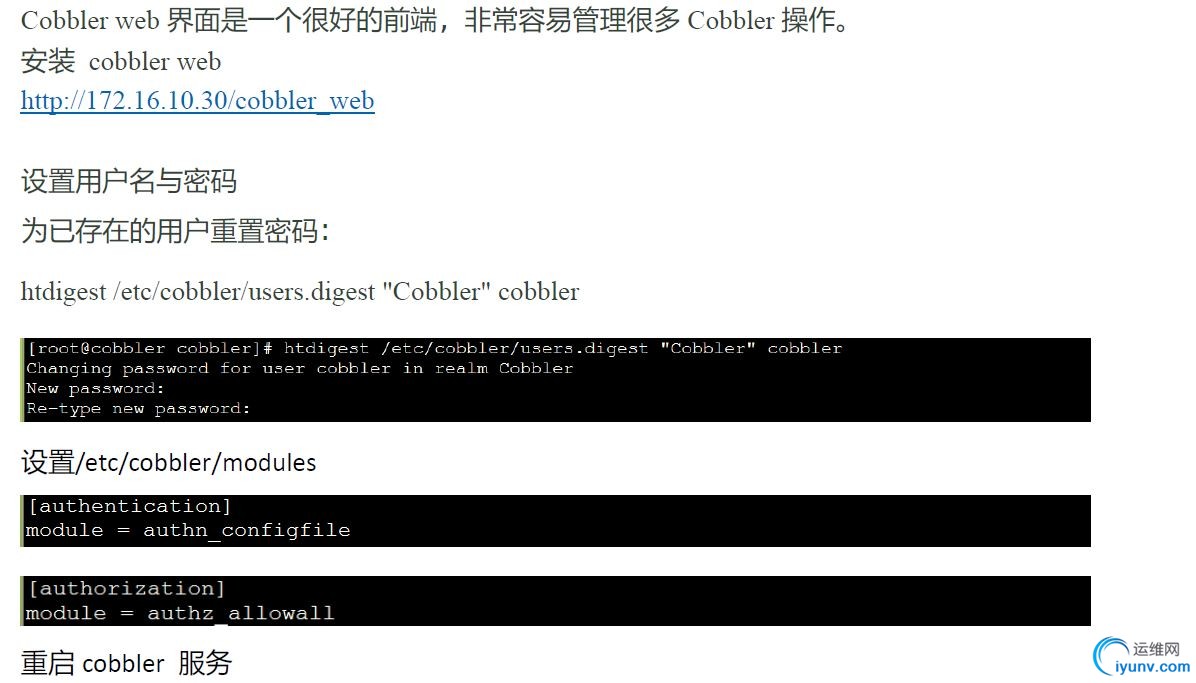The height and width of the screenshot is (683, 1196).
Task: Click the intro sentence about Cobbler web 界面
Action: [x=436, y=20]
